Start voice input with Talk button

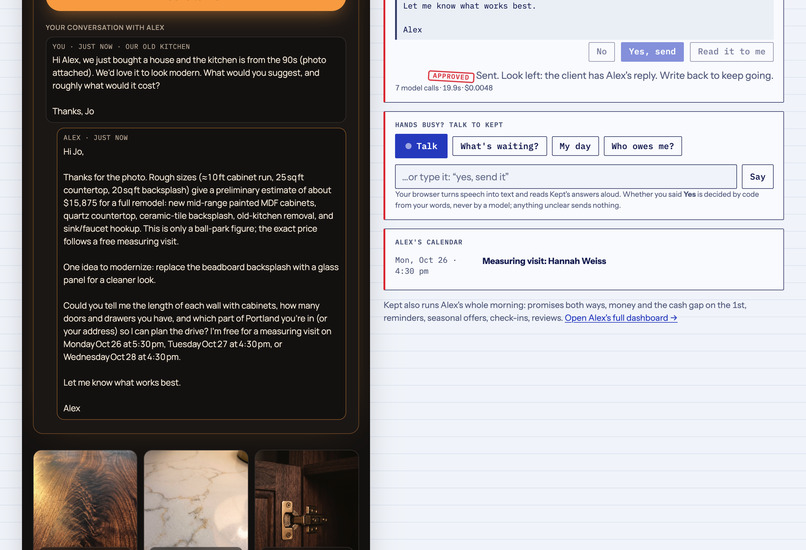pos(421,146)
